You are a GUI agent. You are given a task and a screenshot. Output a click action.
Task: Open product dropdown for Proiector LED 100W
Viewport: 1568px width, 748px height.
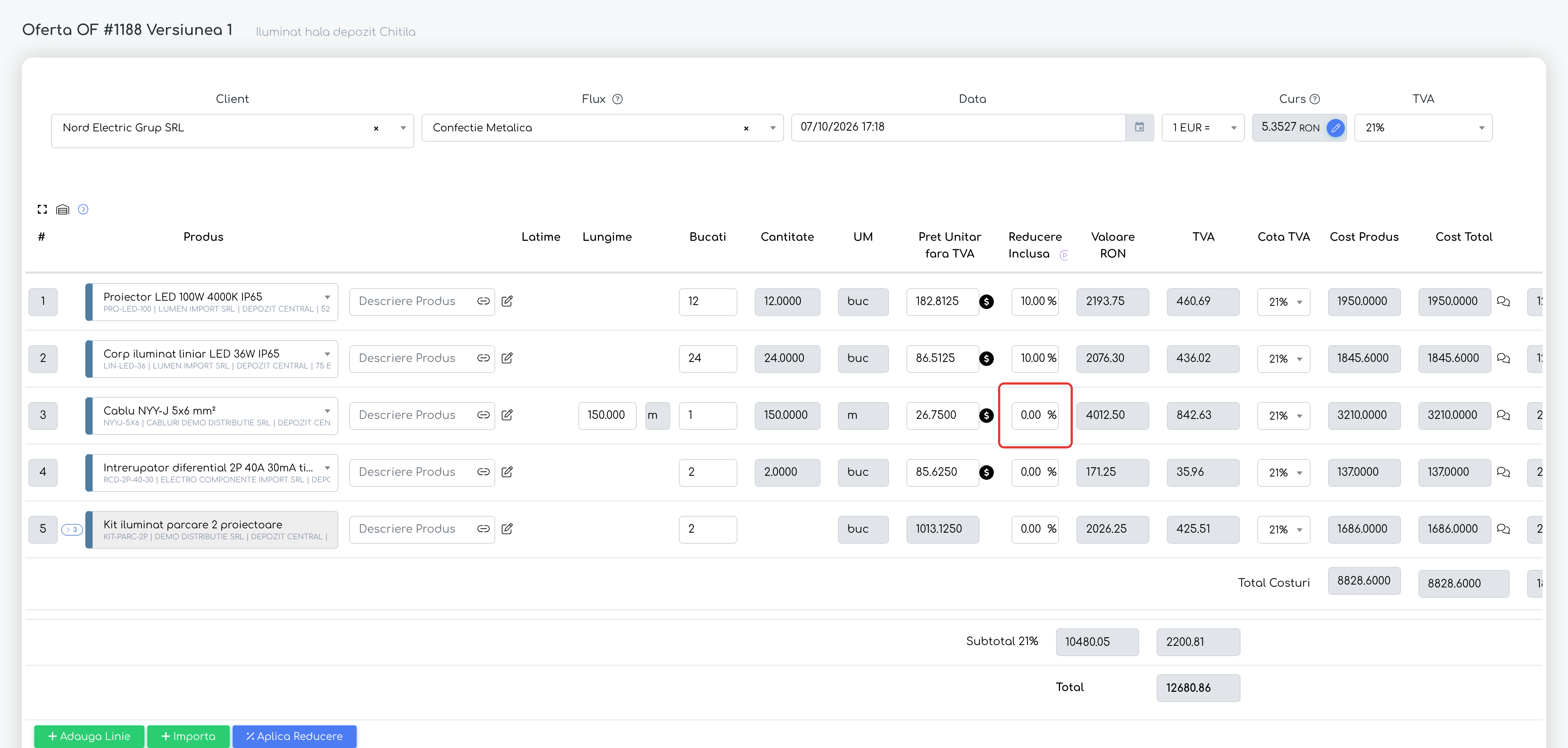(x=327, y=297)
